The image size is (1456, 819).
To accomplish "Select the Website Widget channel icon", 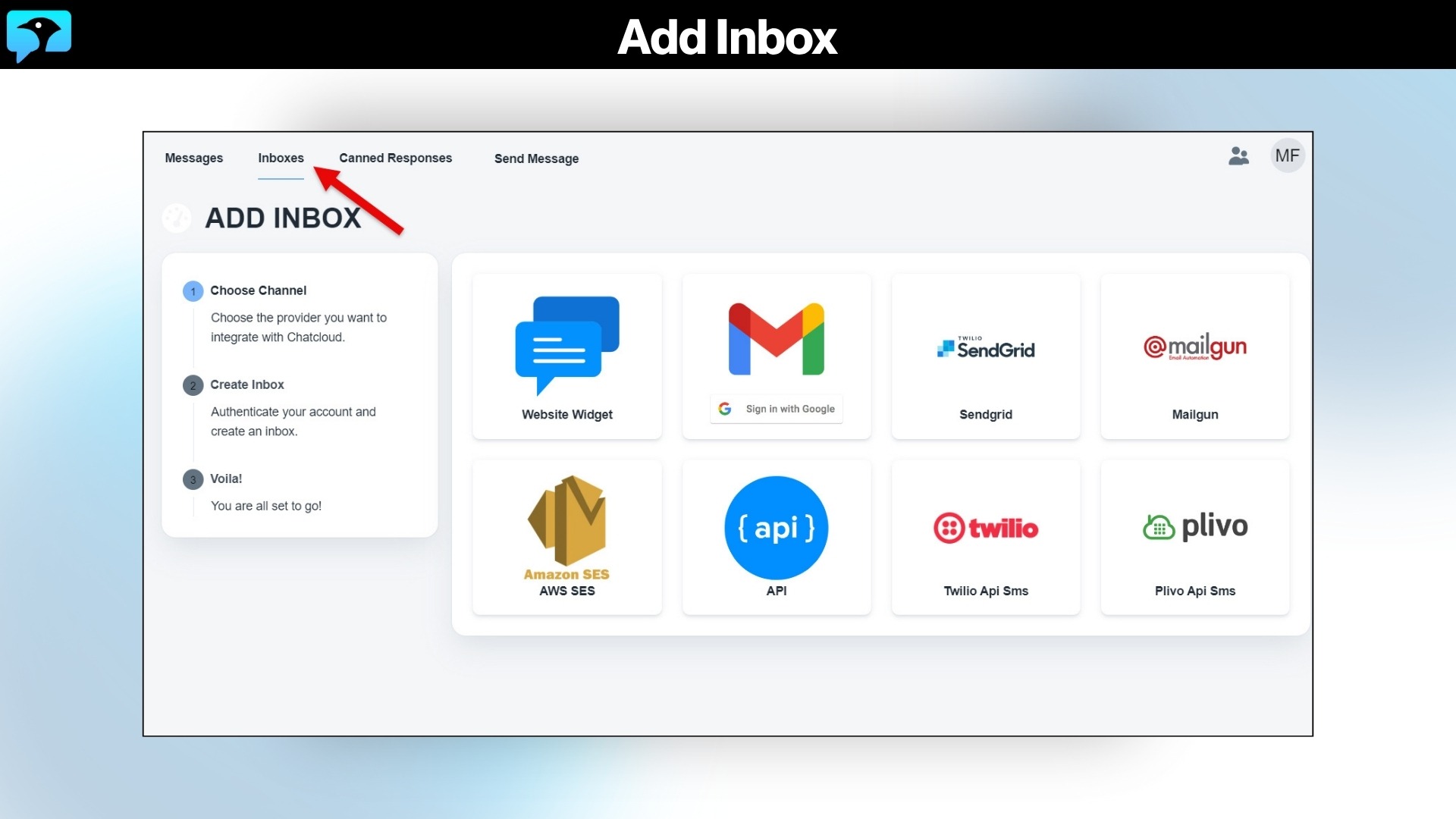I will pos(566,345).
